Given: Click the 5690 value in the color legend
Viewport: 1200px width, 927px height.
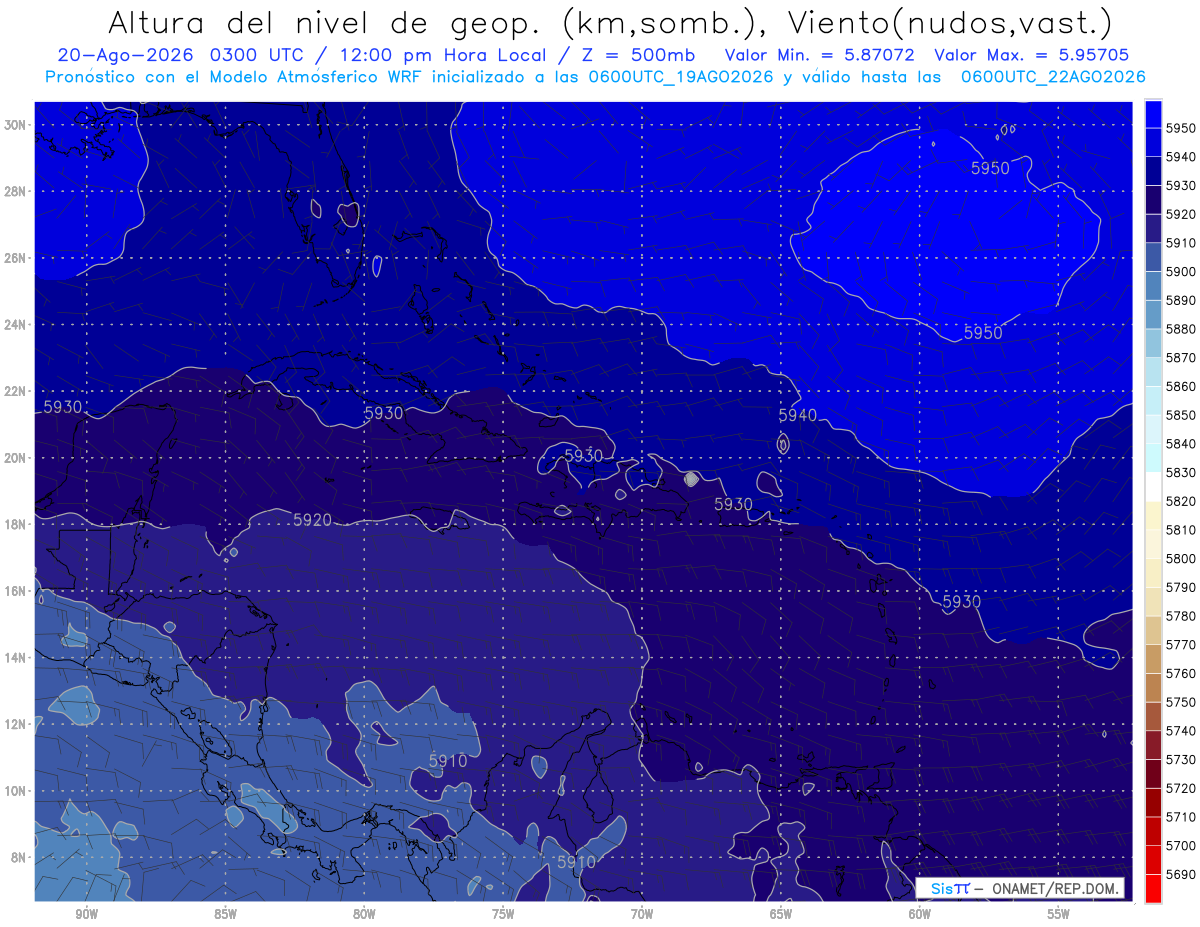Looking at the screenshot, I should point(1180,874).
